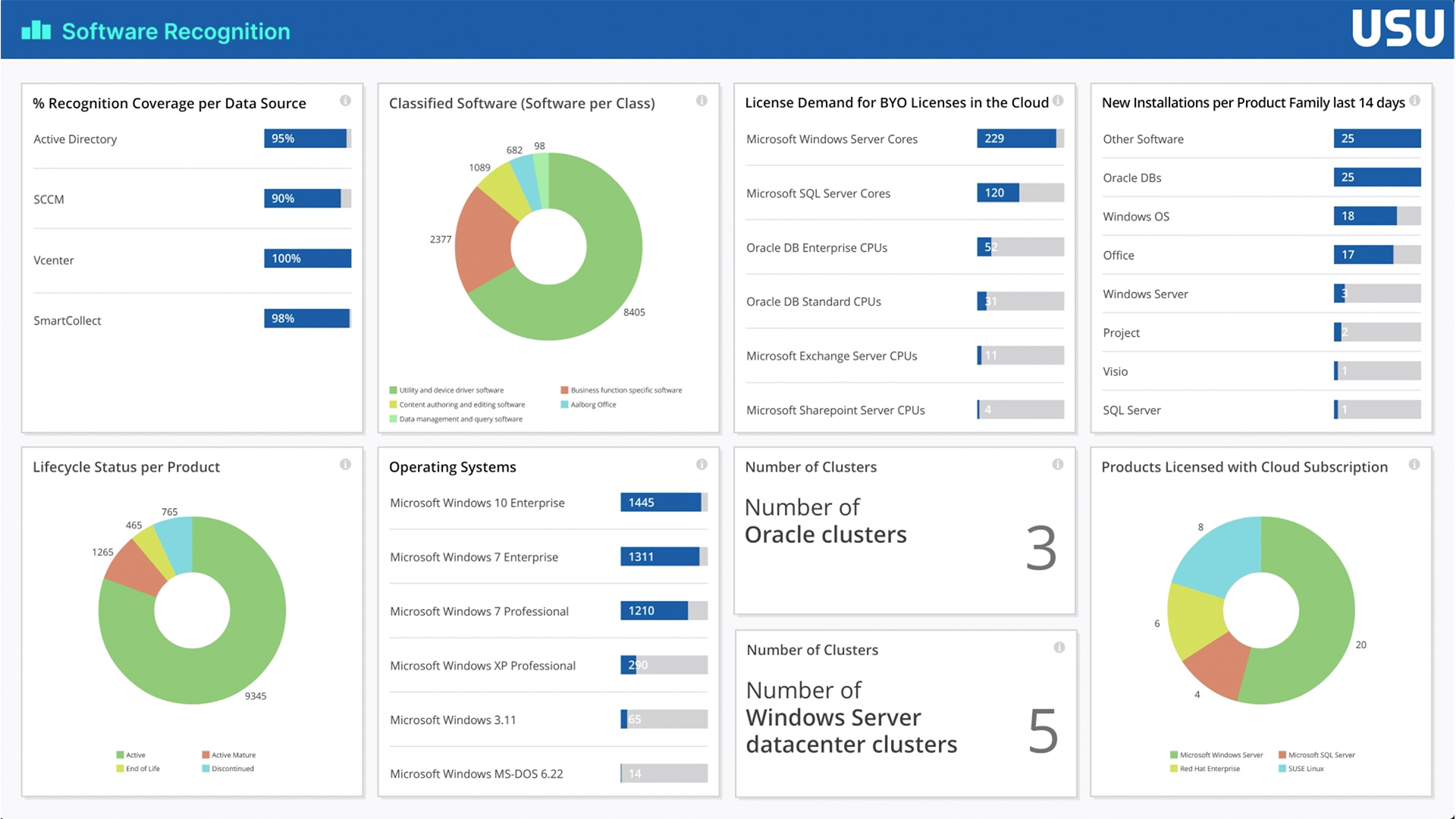Click Oracle DB Enterprise CPUs row label
This screenshot has height=819, width=1456.
coord(816,248)
